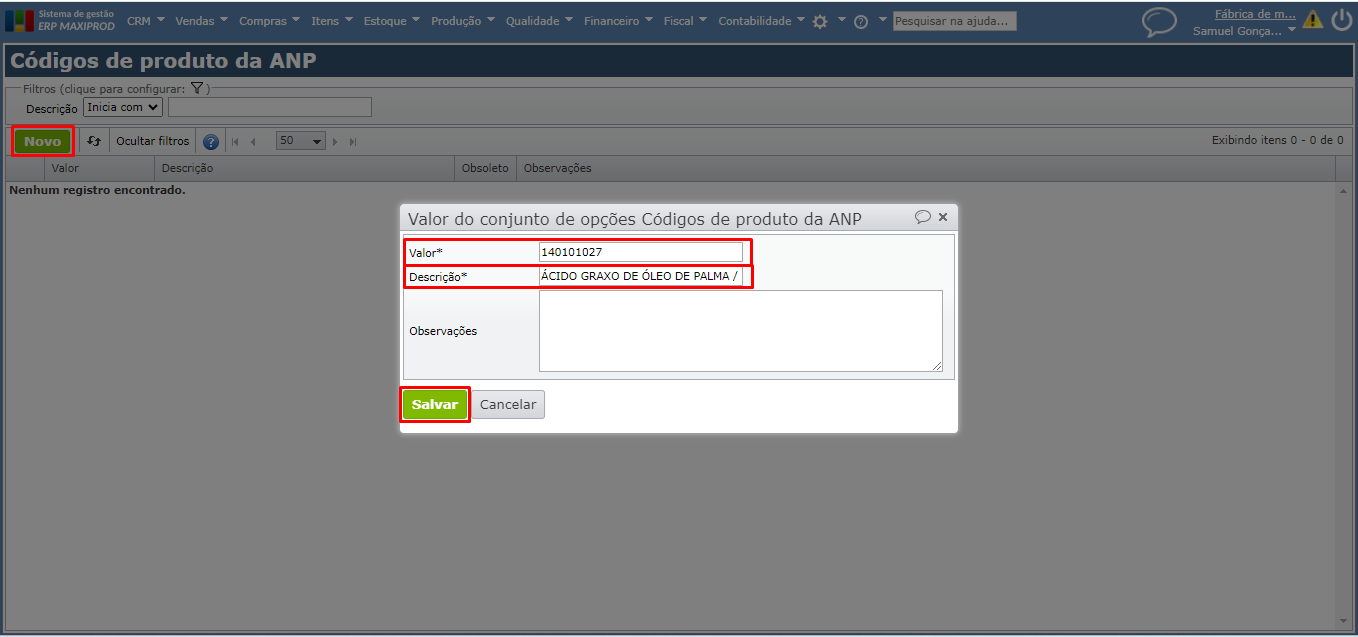Open the Fiscal menu

point(685,21)
